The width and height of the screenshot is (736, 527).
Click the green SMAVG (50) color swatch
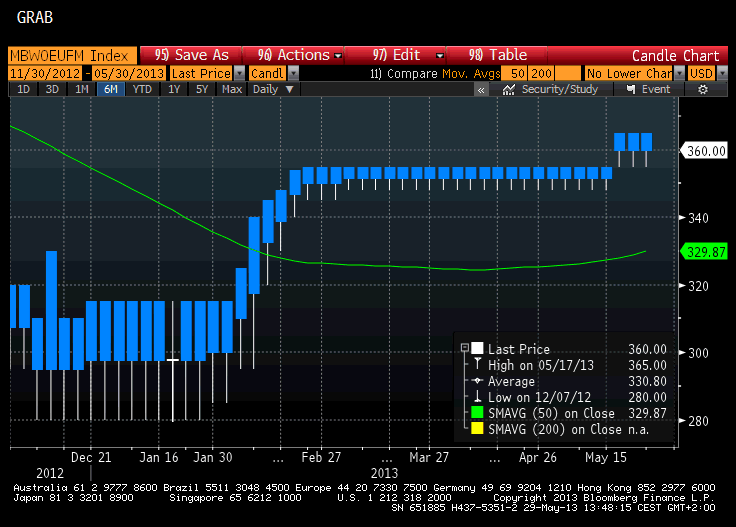coord(477,413)
